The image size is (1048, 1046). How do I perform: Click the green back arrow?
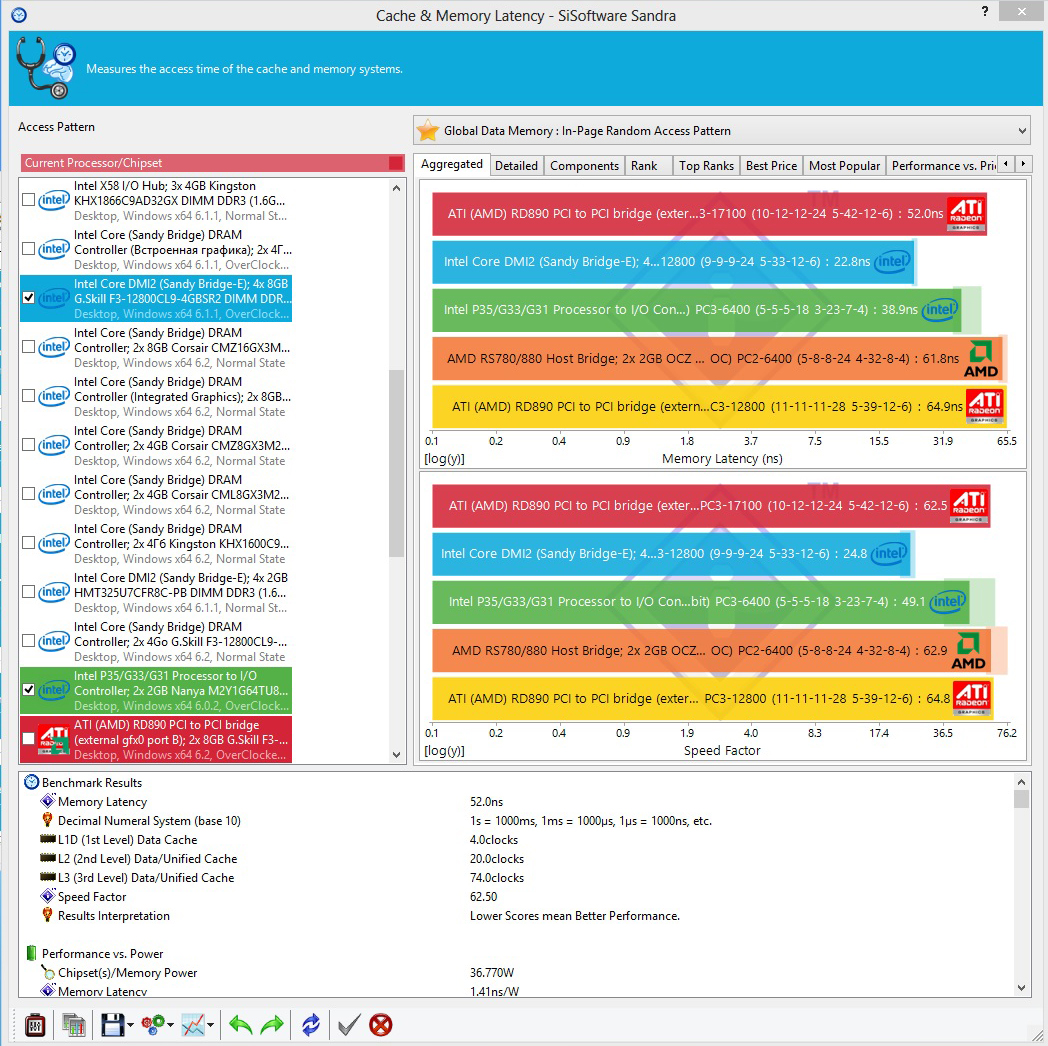coord(241,1025)
